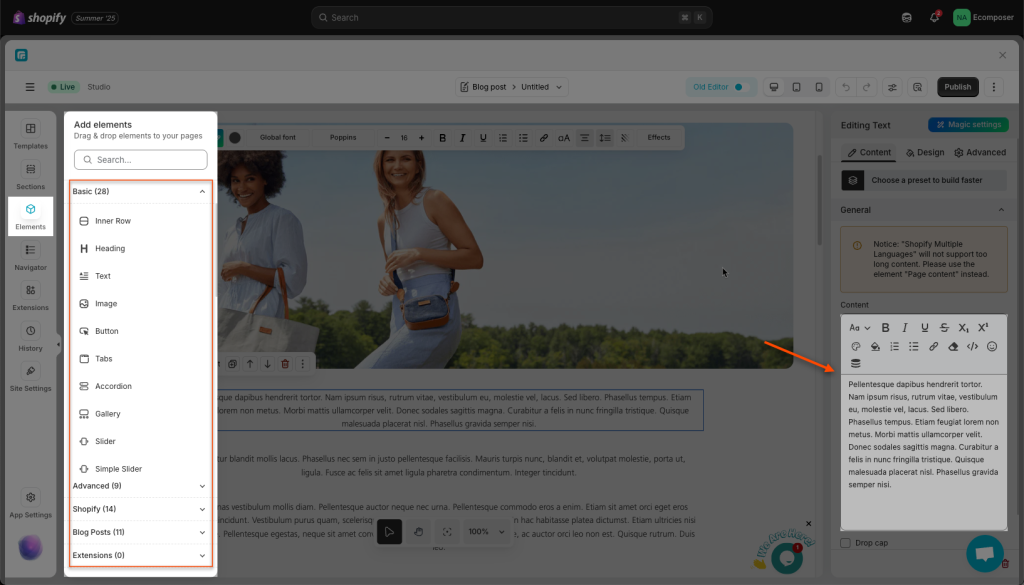The width and height of the screenshot is (1024, 585).
Task: Switch to tablet preview icon
Action: pyautogui.click(x=796, y=87)
